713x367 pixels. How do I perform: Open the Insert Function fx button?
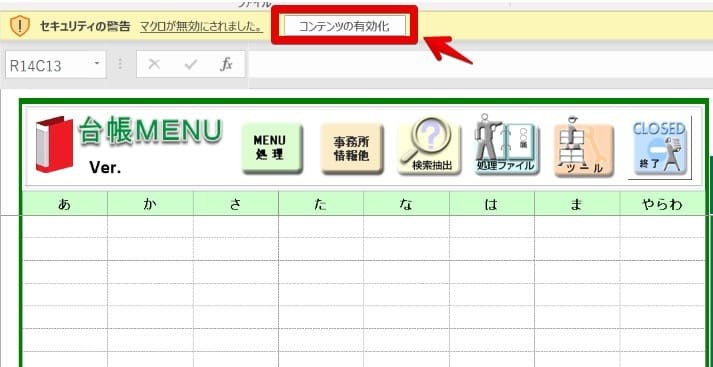(226, 65)
